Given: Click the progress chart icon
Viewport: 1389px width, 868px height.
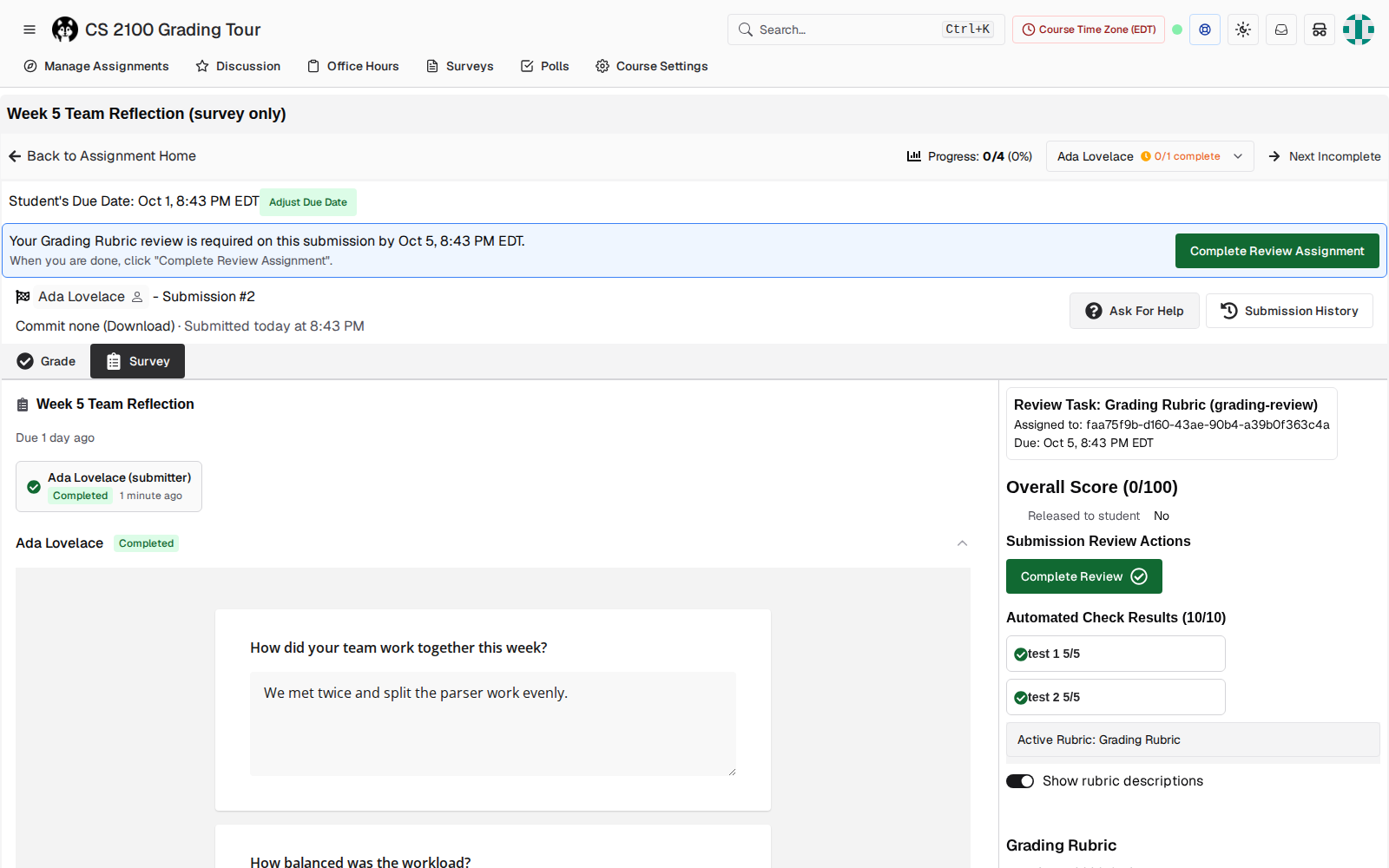Looking at the screenshot, I should click(x=914, y=156).
